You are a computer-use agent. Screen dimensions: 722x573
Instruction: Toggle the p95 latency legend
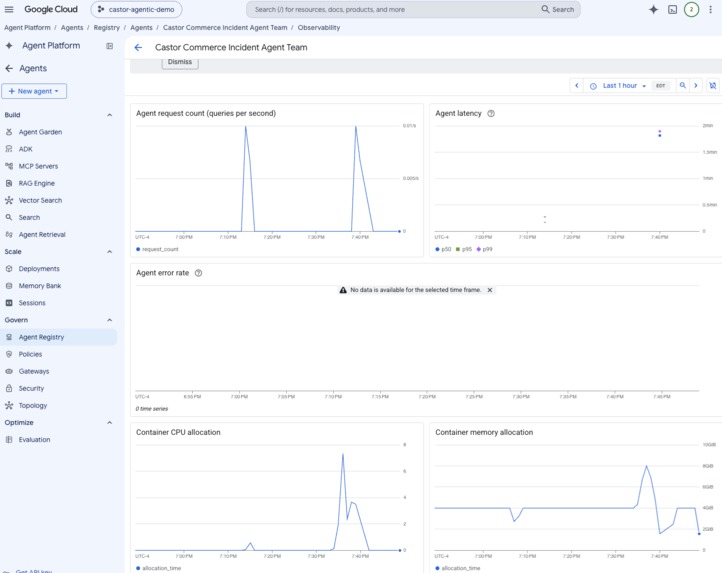(x=464, y=249)
